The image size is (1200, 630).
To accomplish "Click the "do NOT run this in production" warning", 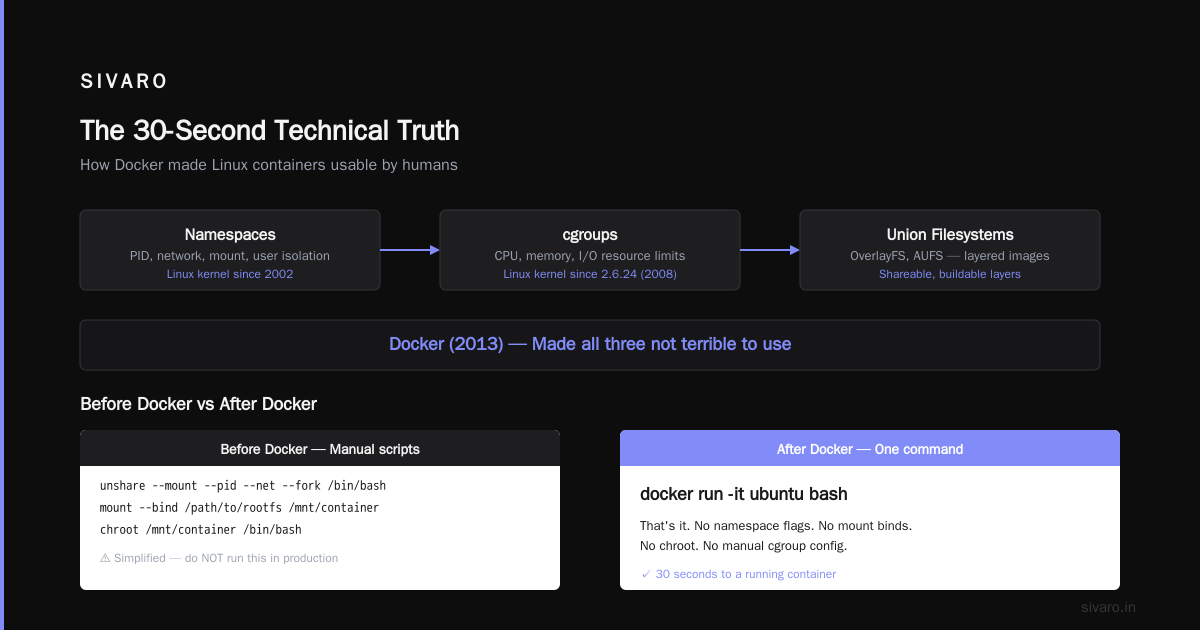I will click(x=219, y=558).
